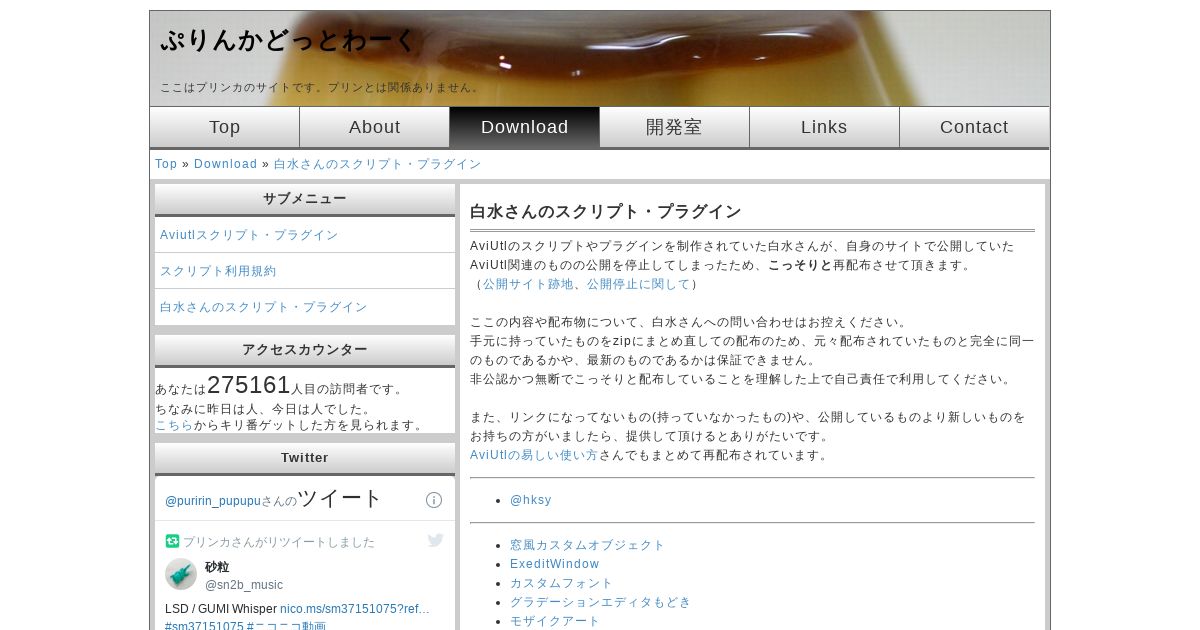Open the Links navigation tab

(825, 127)
